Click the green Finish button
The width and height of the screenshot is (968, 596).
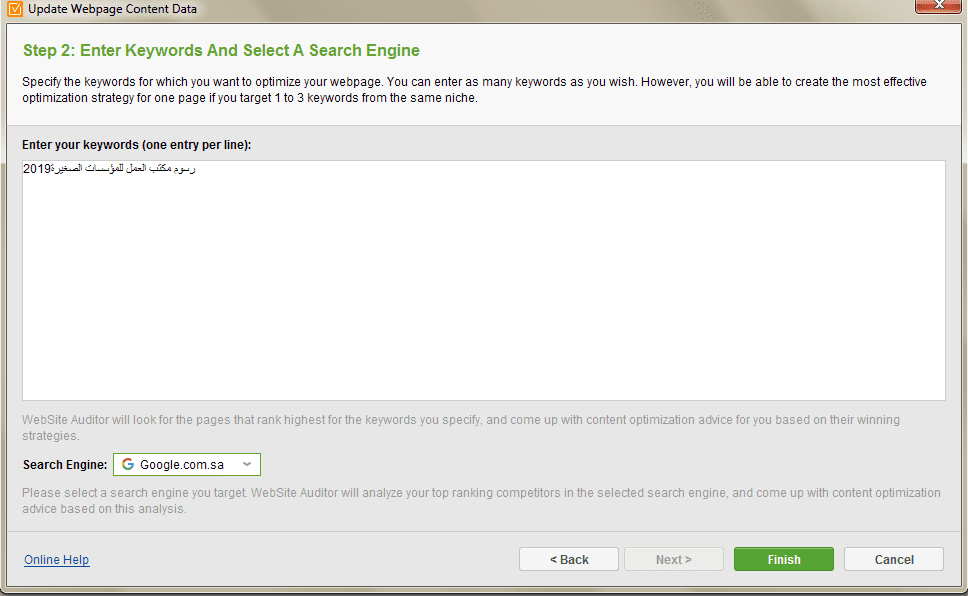click(783, 559)
